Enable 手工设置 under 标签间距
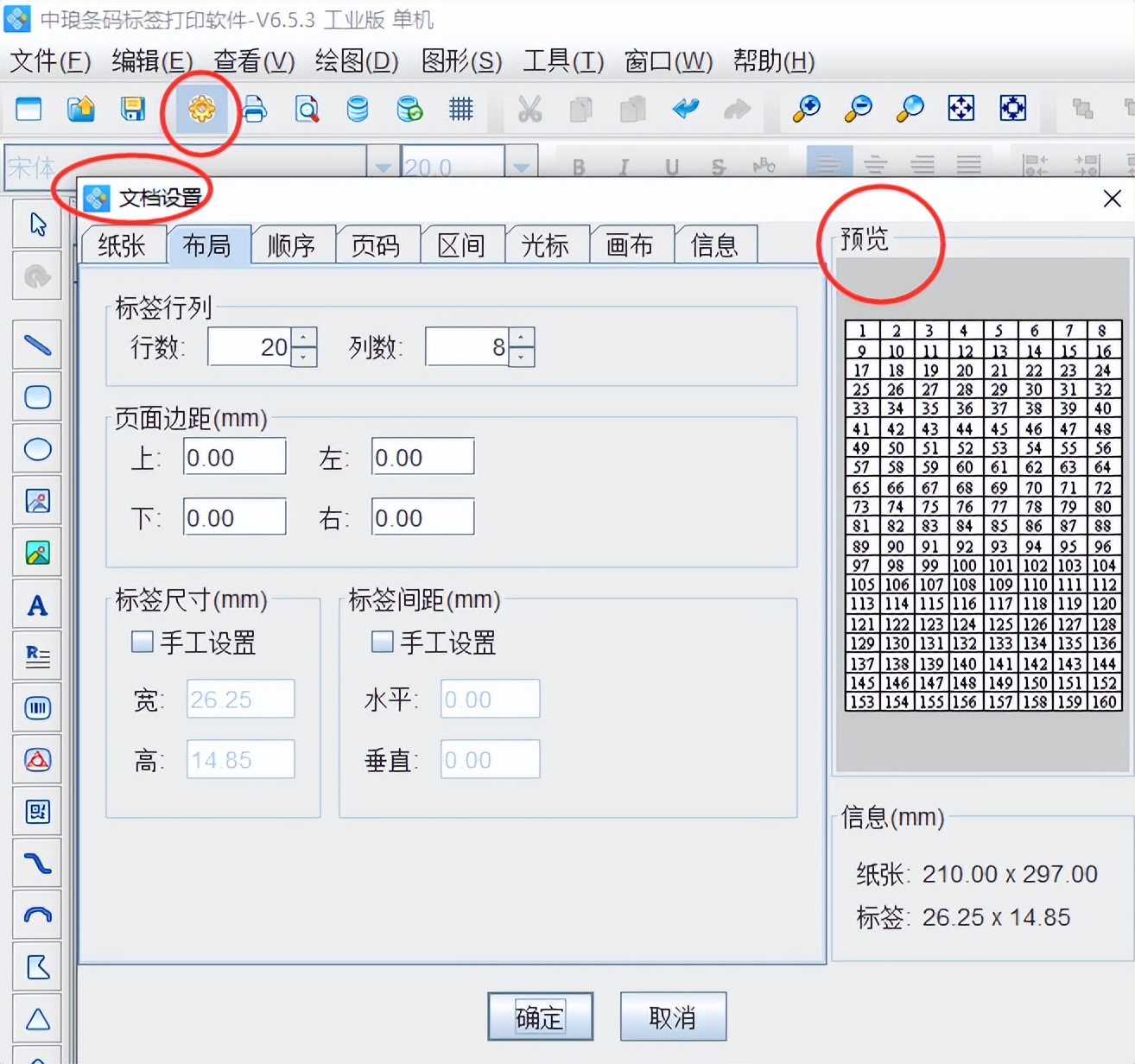 [381, 642]
